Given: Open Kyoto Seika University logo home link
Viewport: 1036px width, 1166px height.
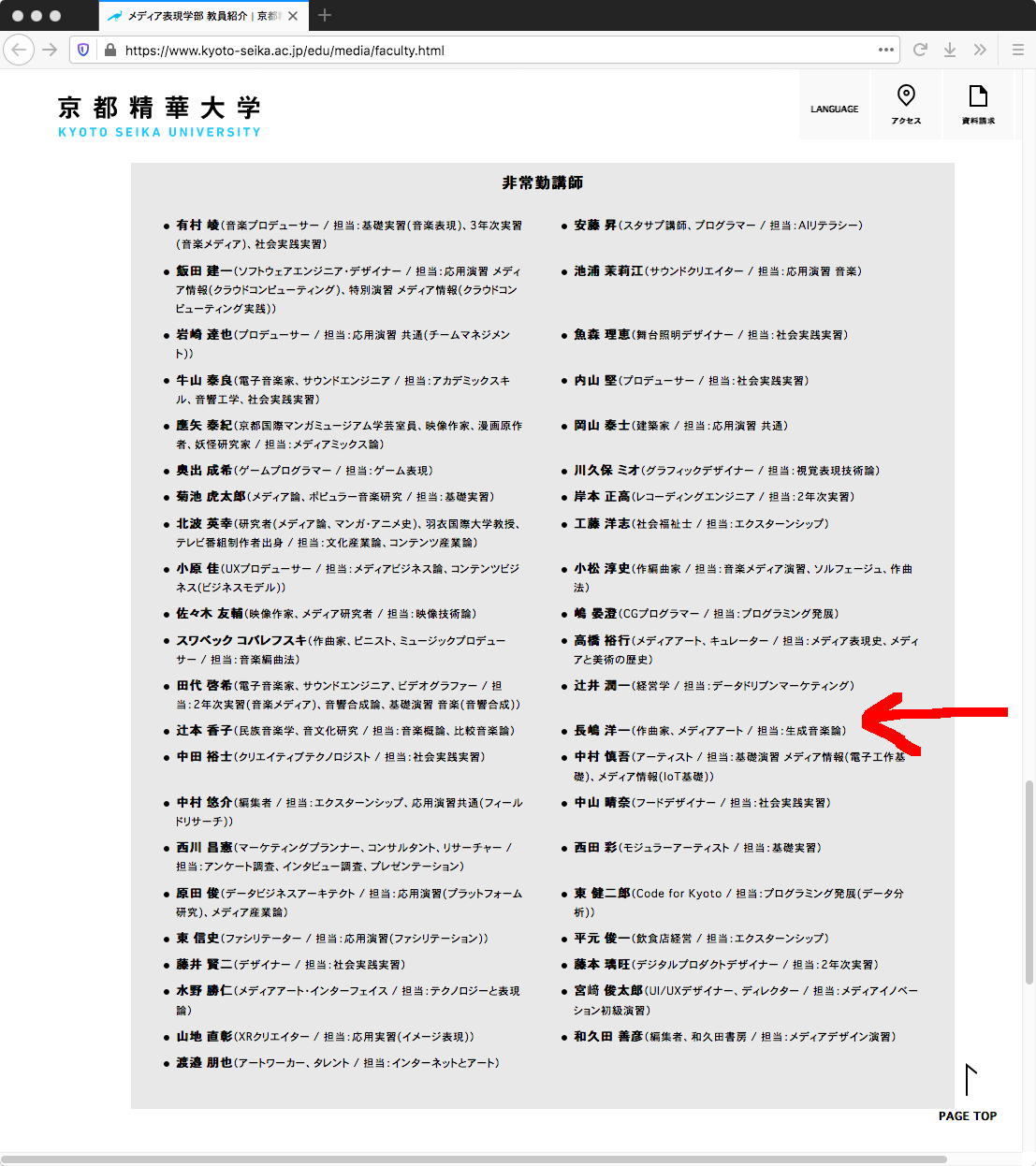Looking at the screenshot, I should pos(159,117).
